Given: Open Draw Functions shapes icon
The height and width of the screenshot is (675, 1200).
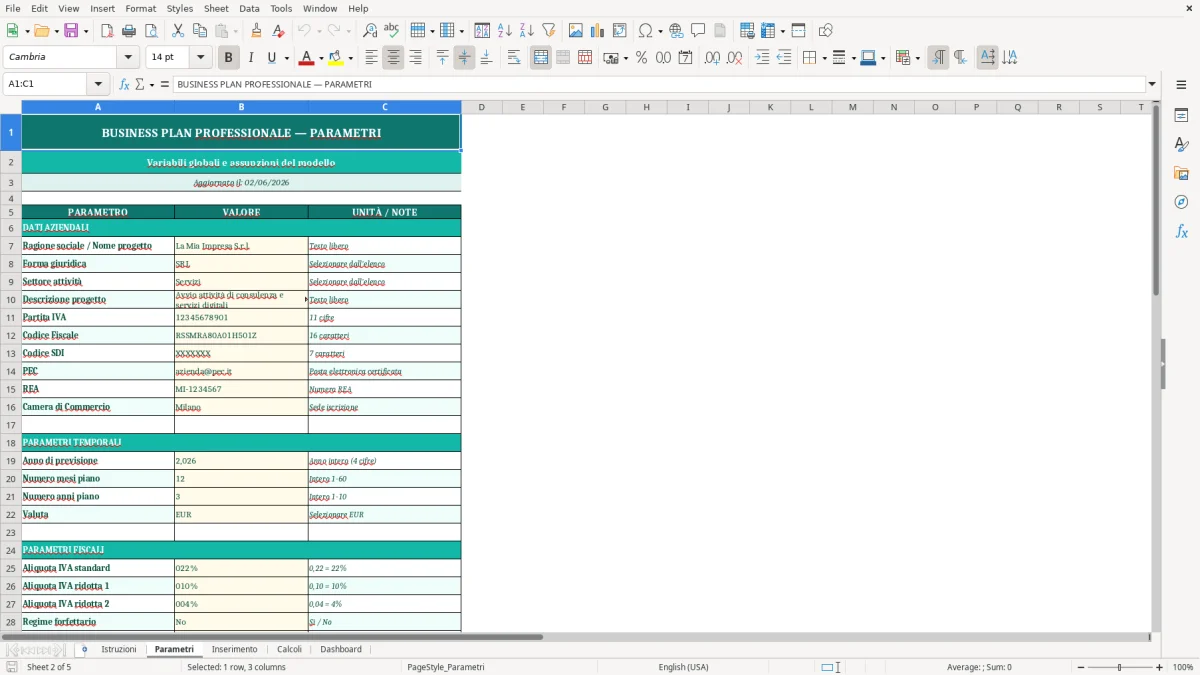Looking at the screenshot, I should click(826, 31).
